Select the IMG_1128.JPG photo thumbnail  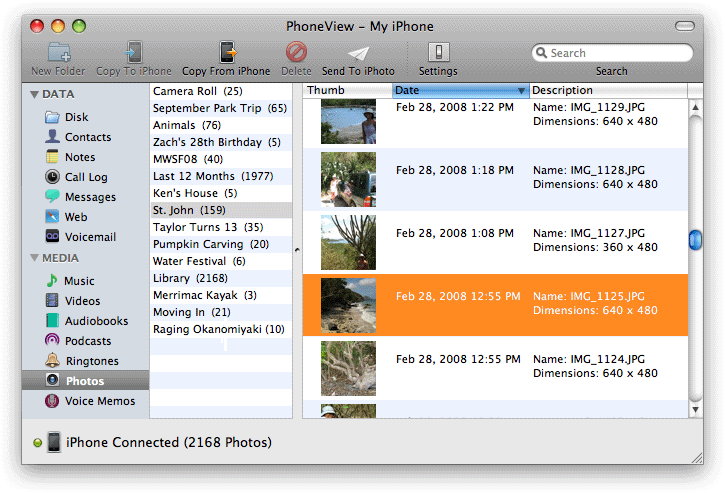point(348,178)
